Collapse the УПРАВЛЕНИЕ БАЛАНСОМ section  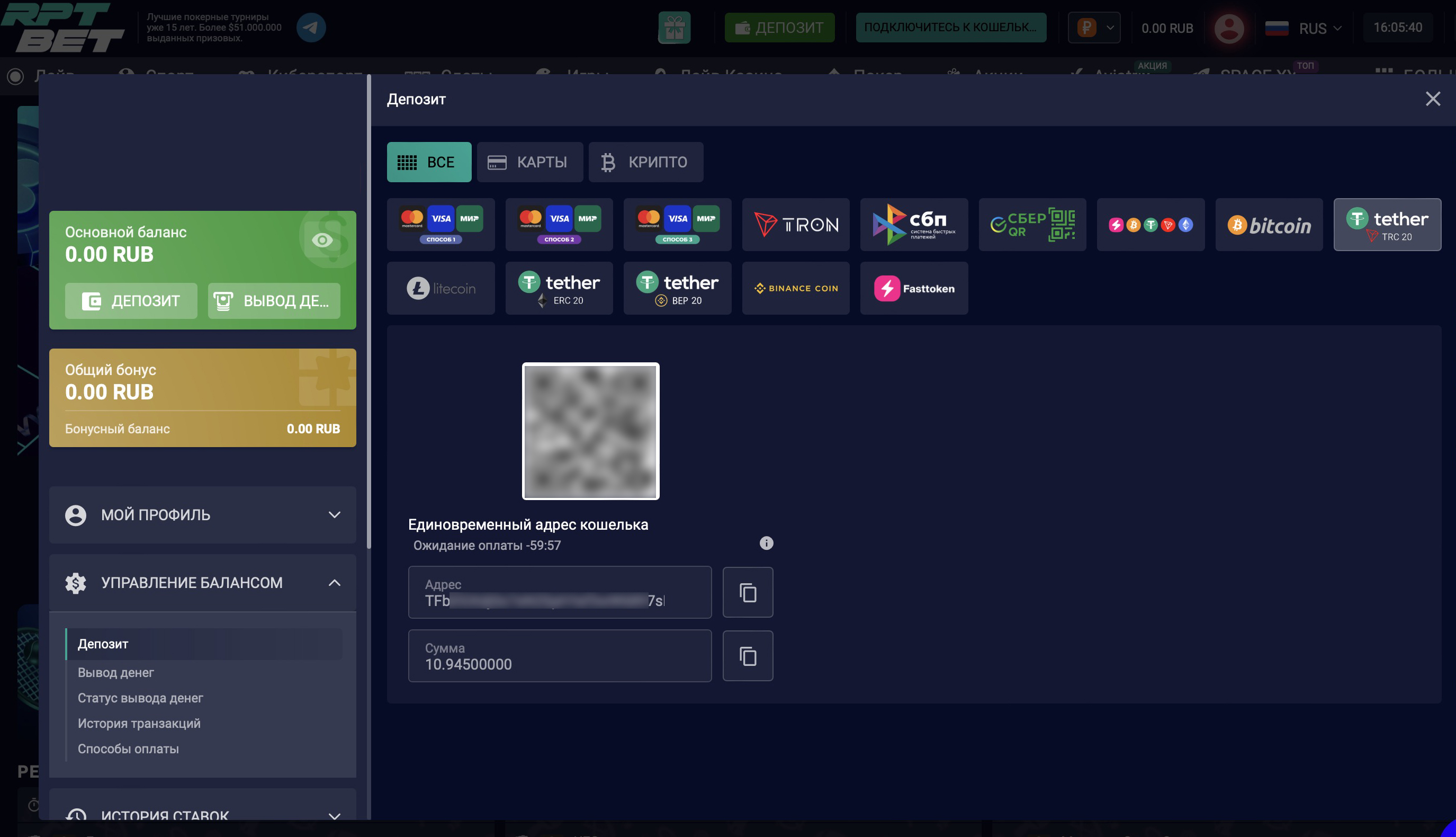[x=202, y=583]
